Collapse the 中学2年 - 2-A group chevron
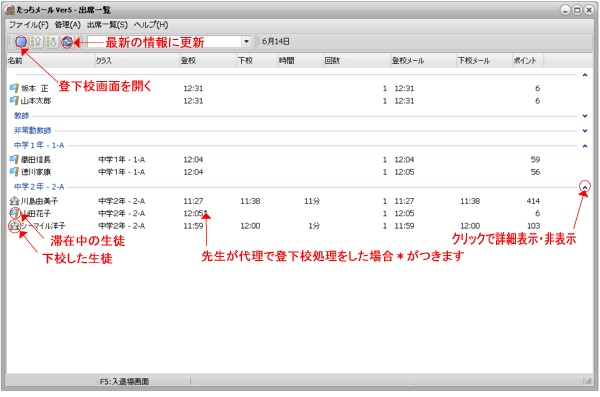This screenshot has width=600, height=397. pyautogui.click(x=585, y=187)
